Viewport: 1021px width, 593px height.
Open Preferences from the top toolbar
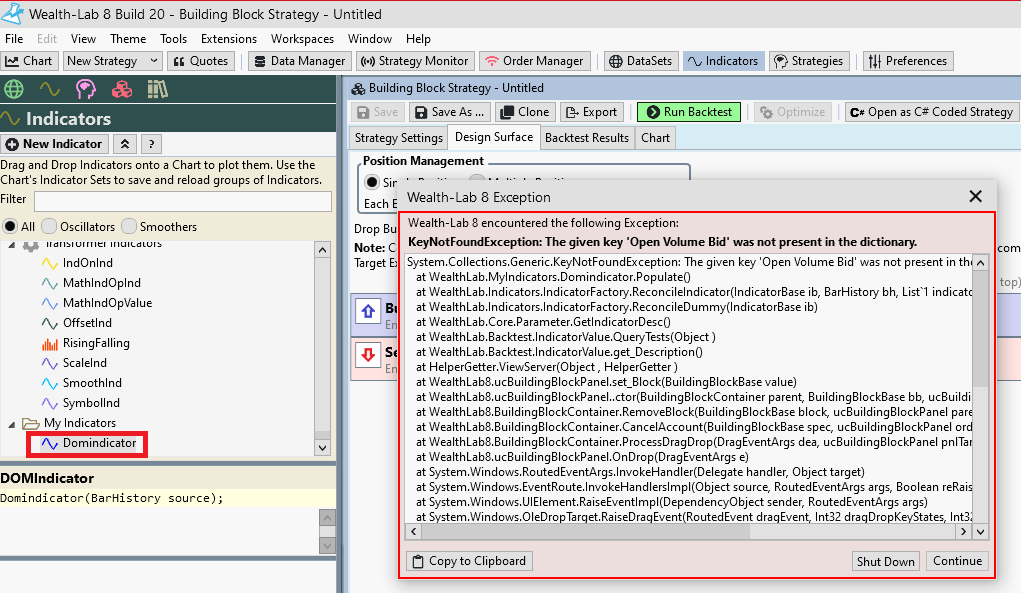click(907, 61)
